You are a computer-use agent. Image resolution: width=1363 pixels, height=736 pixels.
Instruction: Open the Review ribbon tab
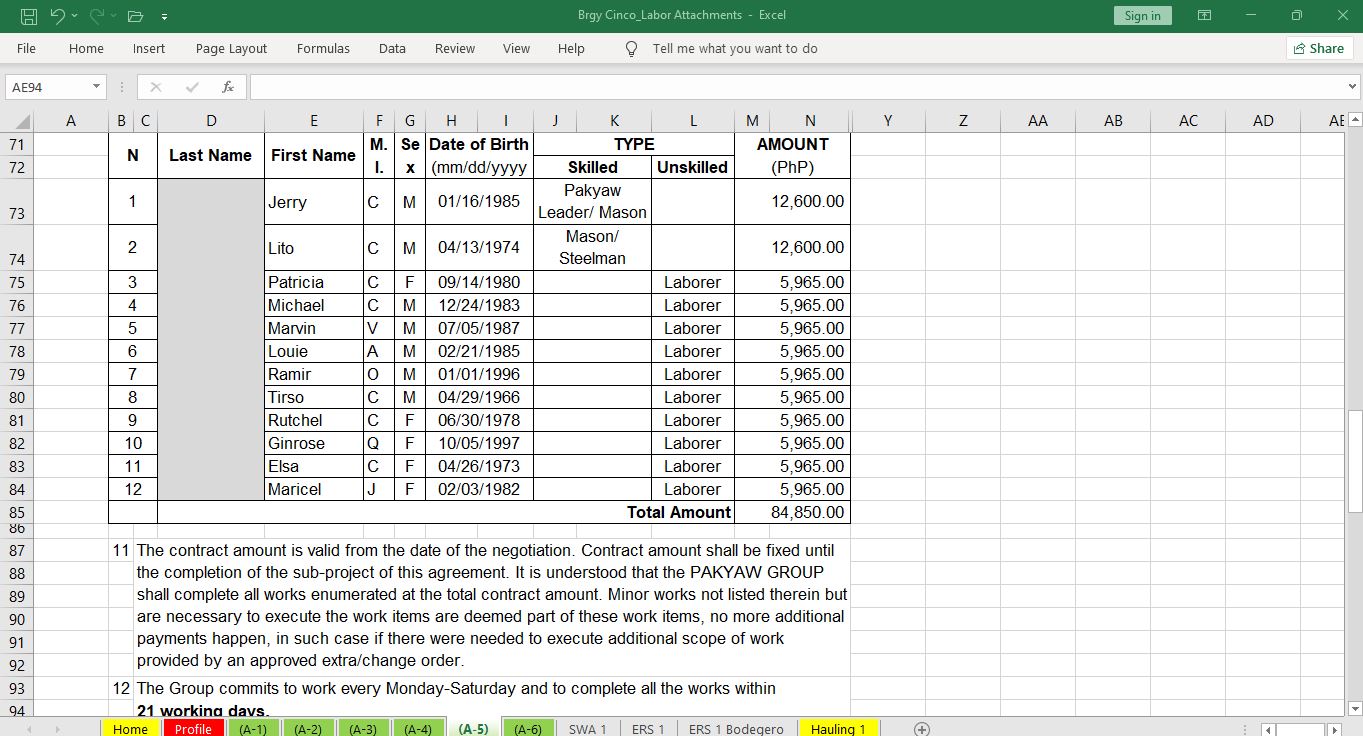point(455,48)
